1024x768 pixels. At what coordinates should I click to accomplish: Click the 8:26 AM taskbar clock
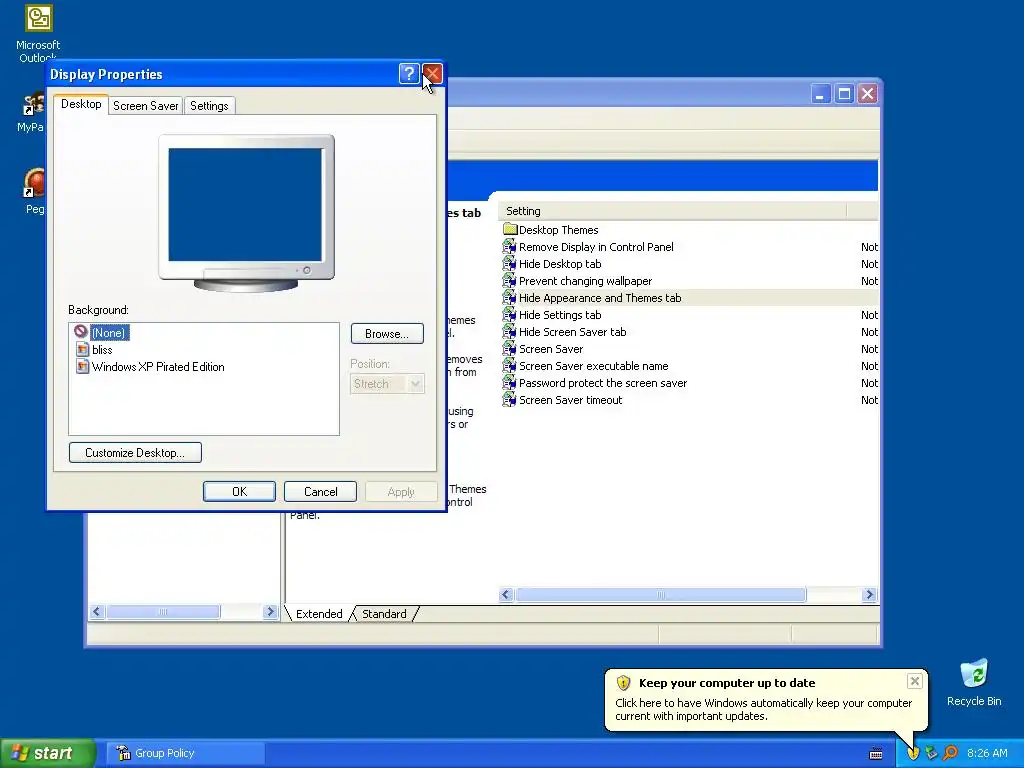[987, 753]
